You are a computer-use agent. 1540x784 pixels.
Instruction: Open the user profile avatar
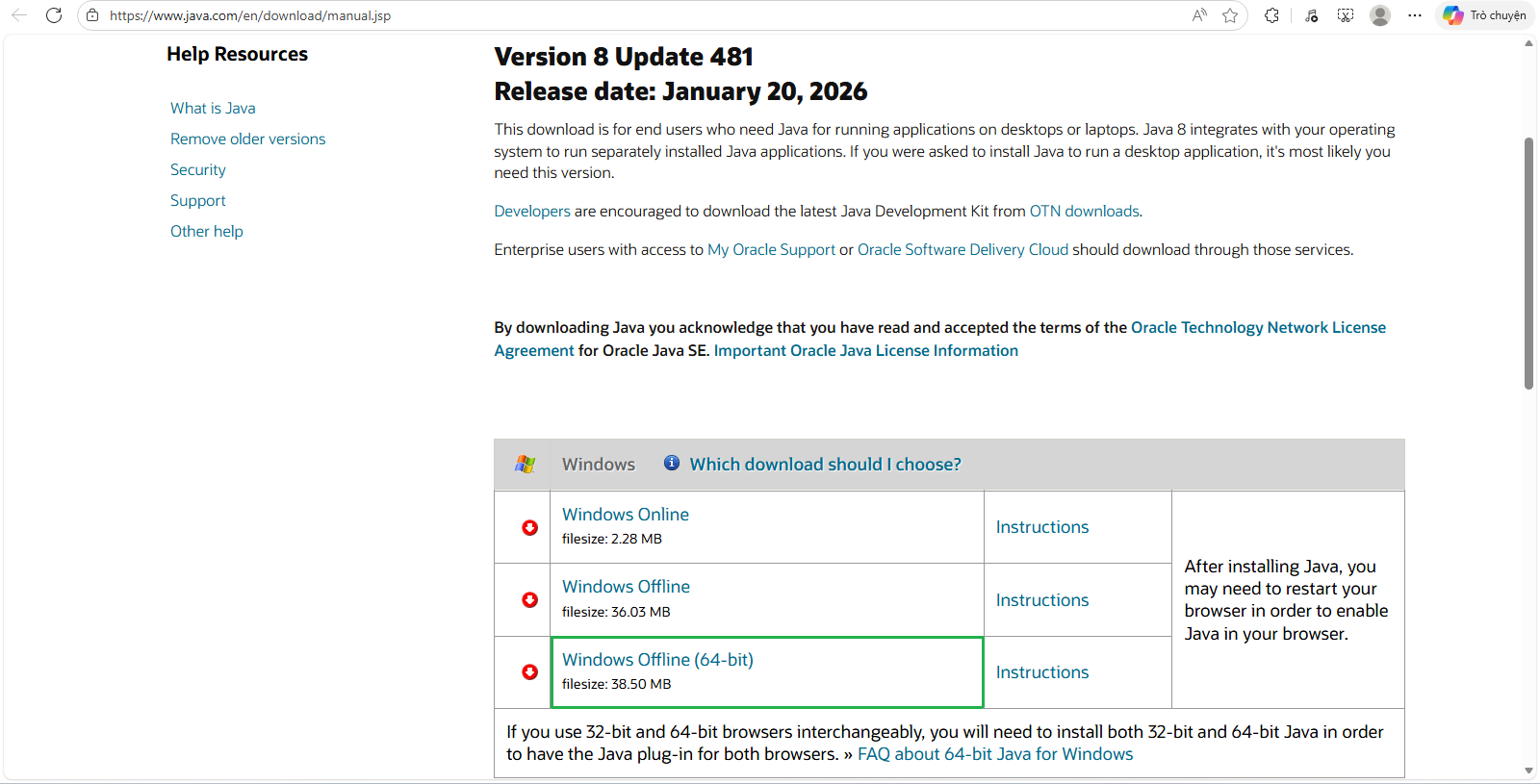tap(1380, 15)
